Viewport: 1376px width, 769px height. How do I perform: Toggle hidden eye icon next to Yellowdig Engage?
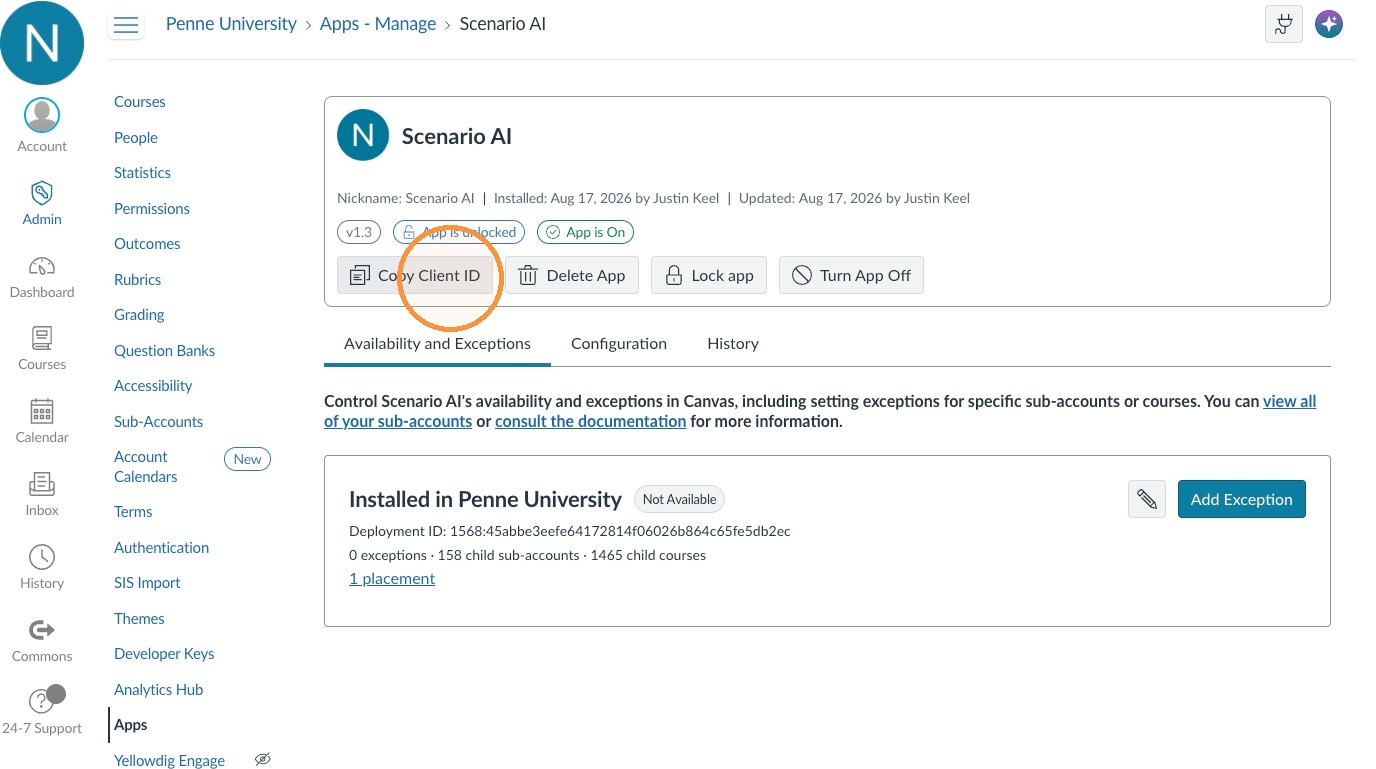(x=263, y=760)
